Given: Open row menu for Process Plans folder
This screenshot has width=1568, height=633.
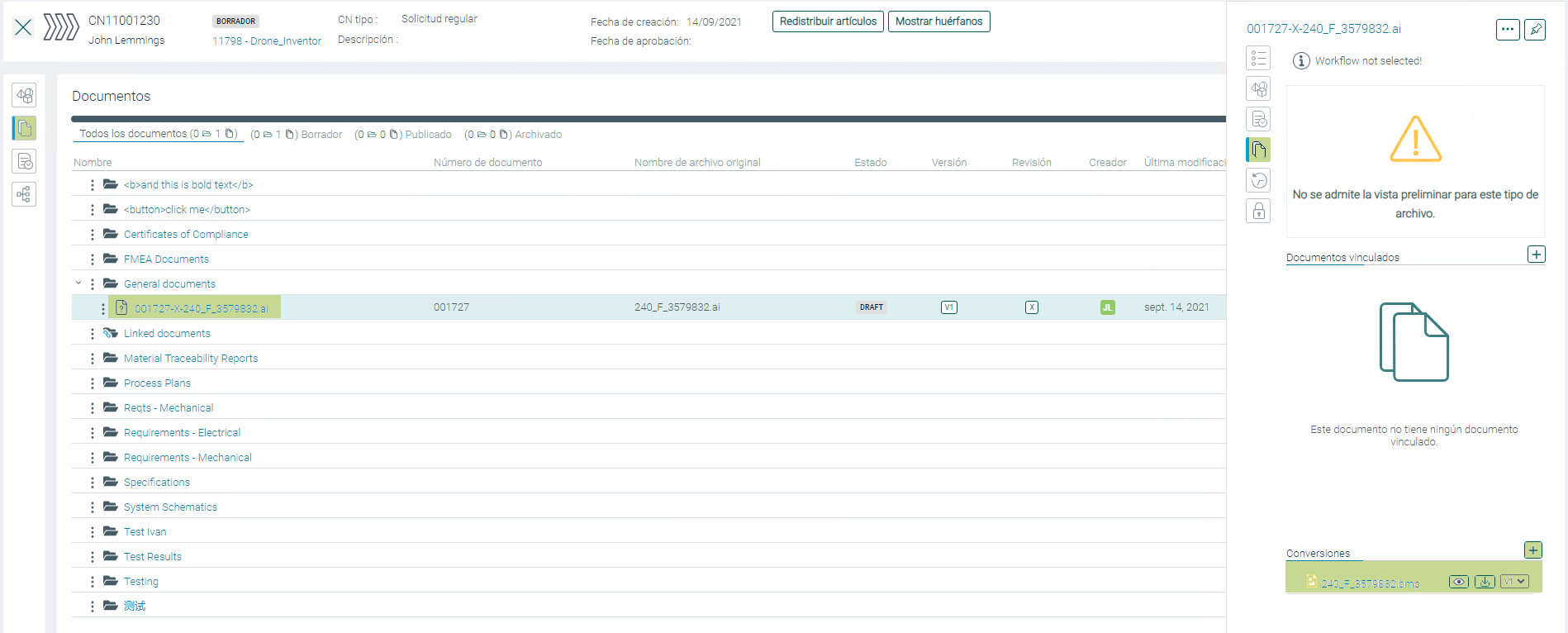Looking at the screenshot, I should pyautogui.click(x=93, y=383).
